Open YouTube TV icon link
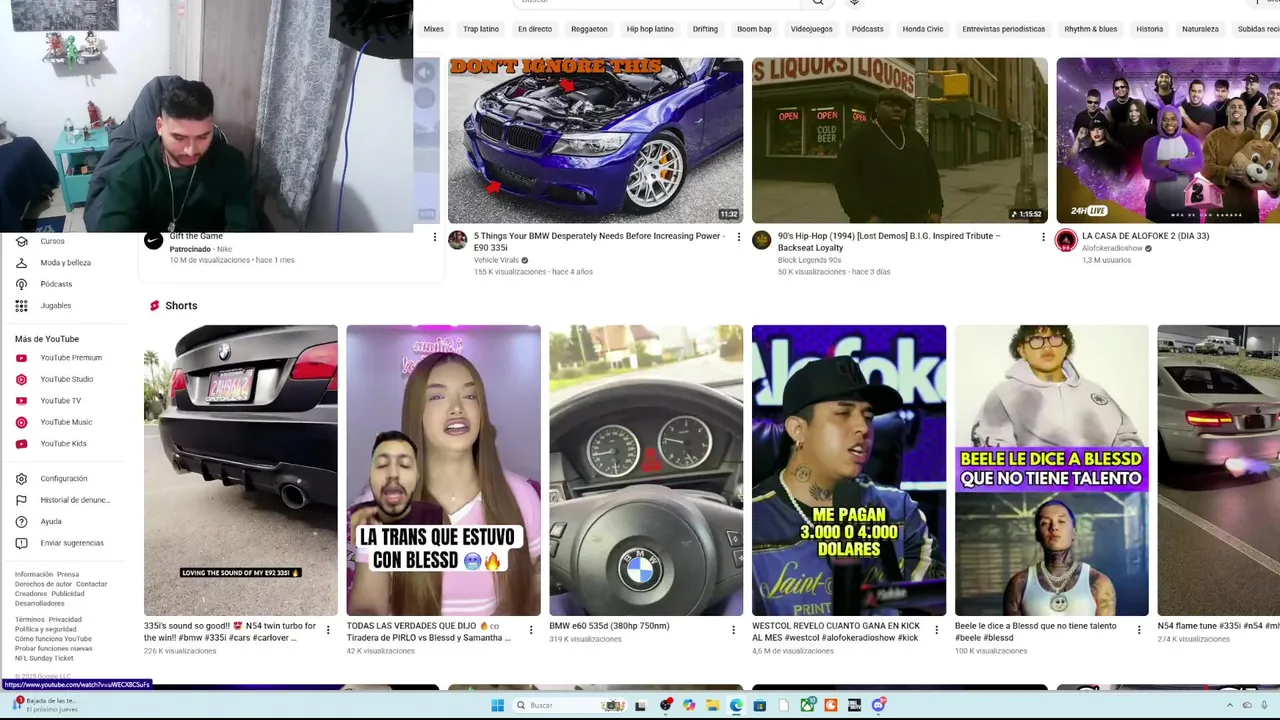1280x720 pixels. click(21, 401)
